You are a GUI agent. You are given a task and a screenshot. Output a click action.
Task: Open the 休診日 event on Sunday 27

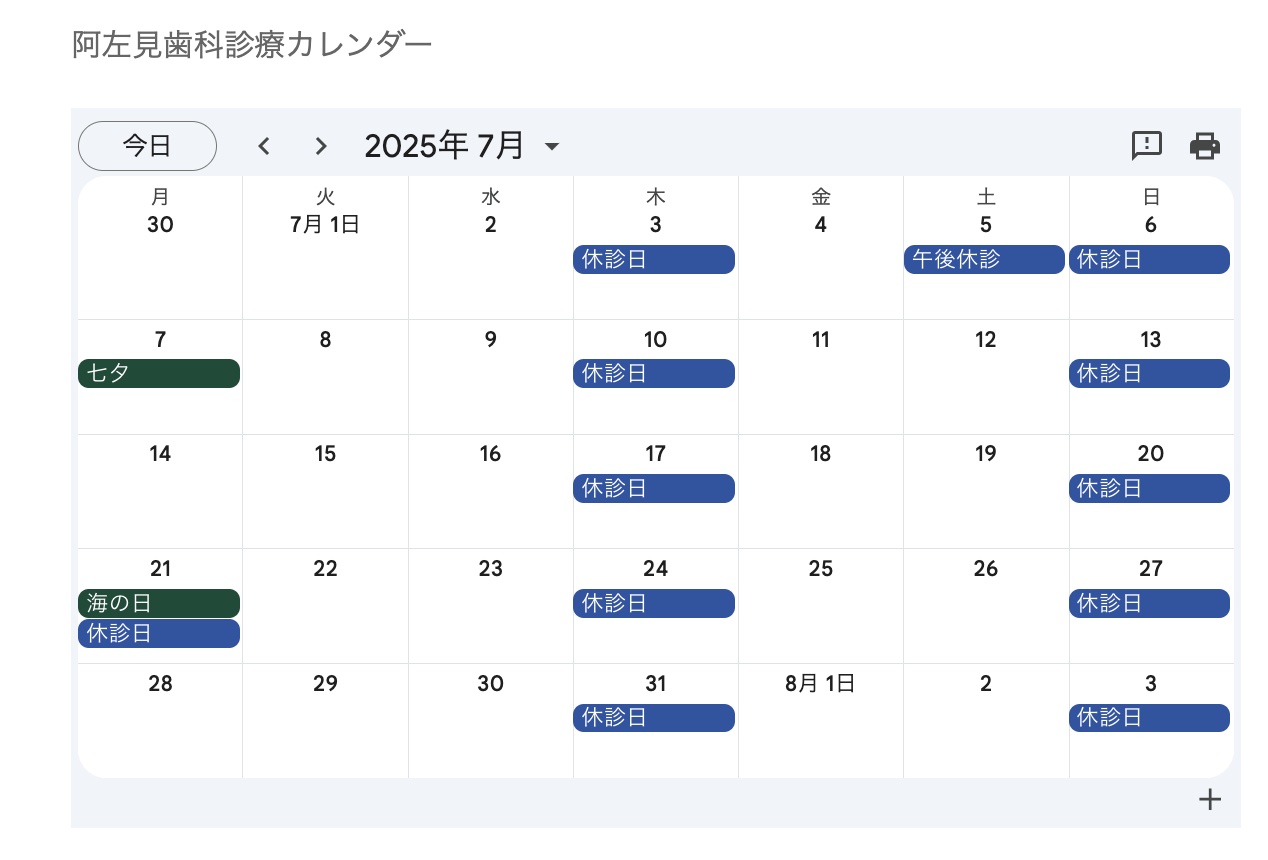click(x=1149, y=604)
